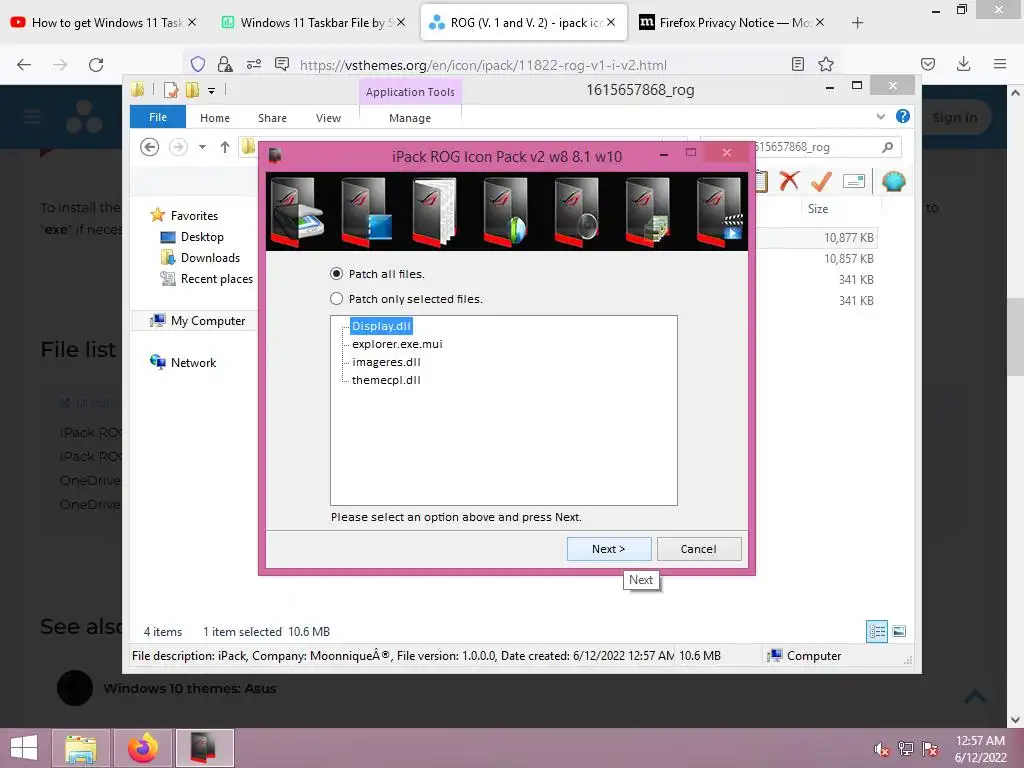Click the orange checkmark toolbar icon
Viewport: 1024px width, 768px height.
point(821,181)
